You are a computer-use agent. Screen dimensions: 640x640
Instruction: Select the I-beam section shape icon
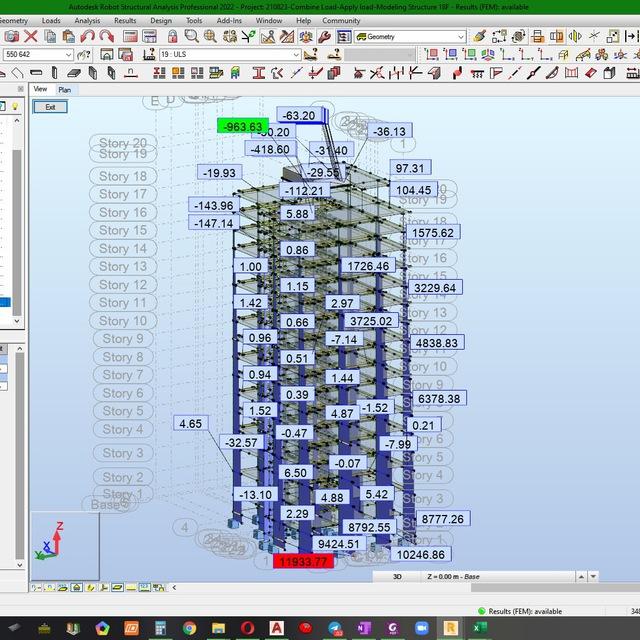coord(258,73)
